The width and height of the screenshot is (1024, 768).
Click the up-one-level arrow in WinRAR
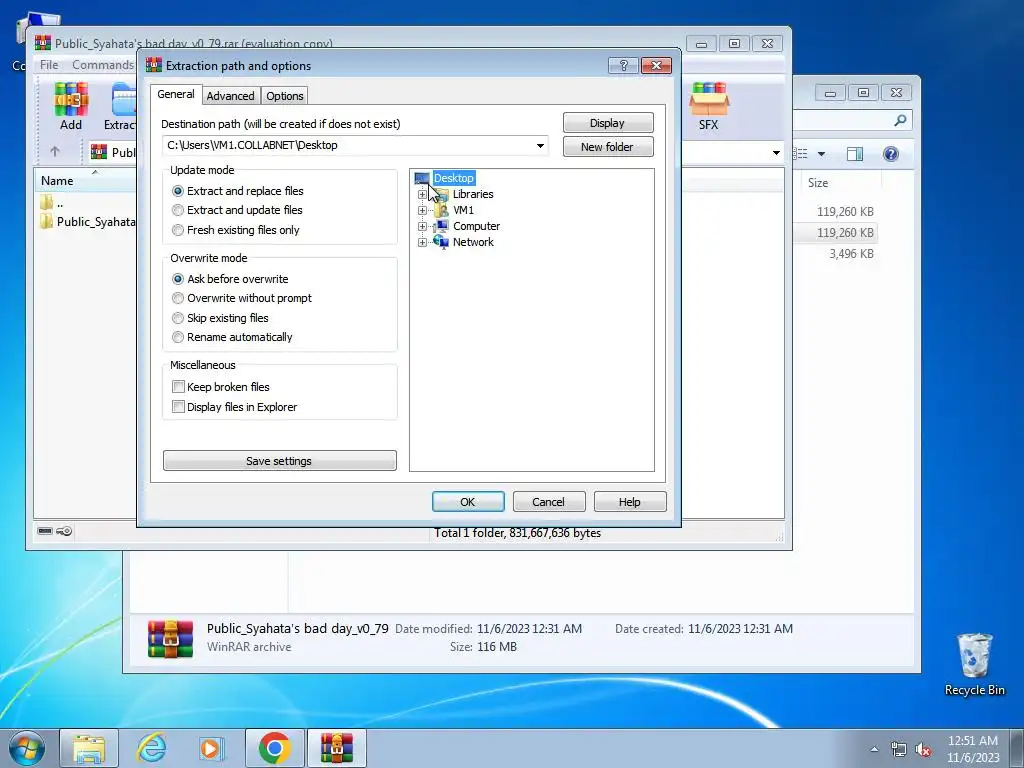pyautogui.click(x=55, y=152)
